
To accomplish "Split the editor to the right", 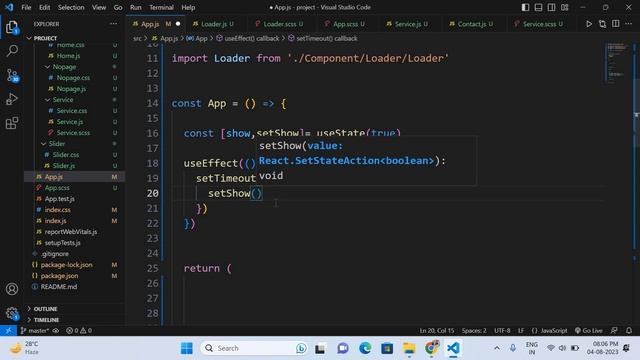I will (616, 24).
